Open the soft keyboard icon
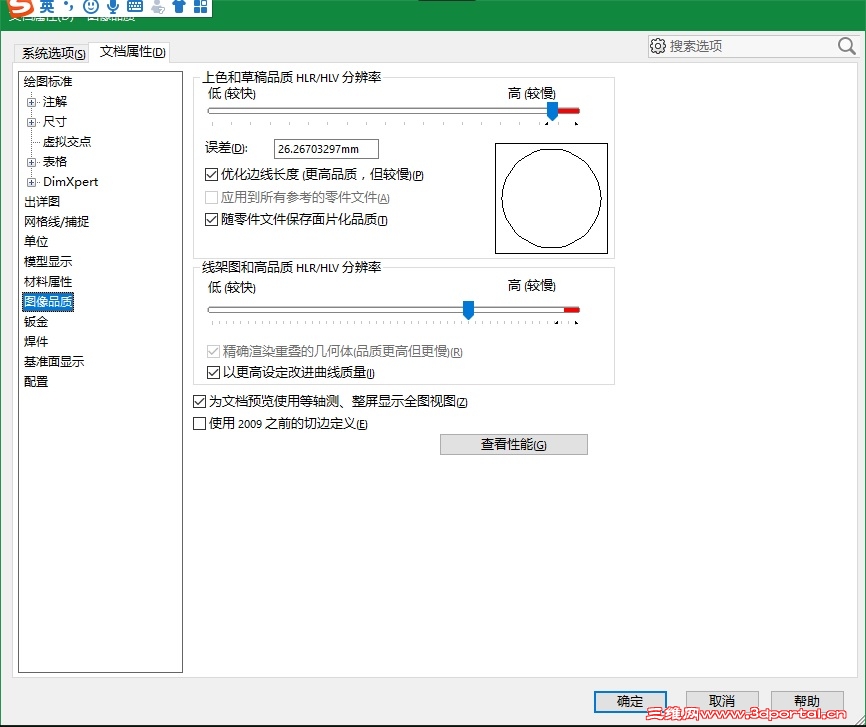866x727 pixels. click(133, 7)
